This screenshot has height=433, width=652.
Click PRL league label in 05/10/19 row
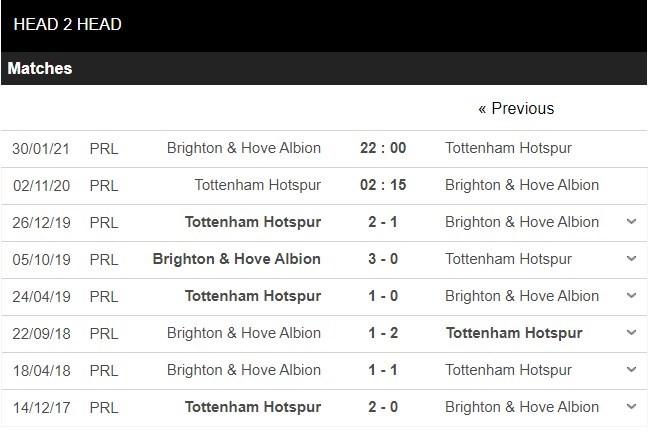(x=103, y=258)
